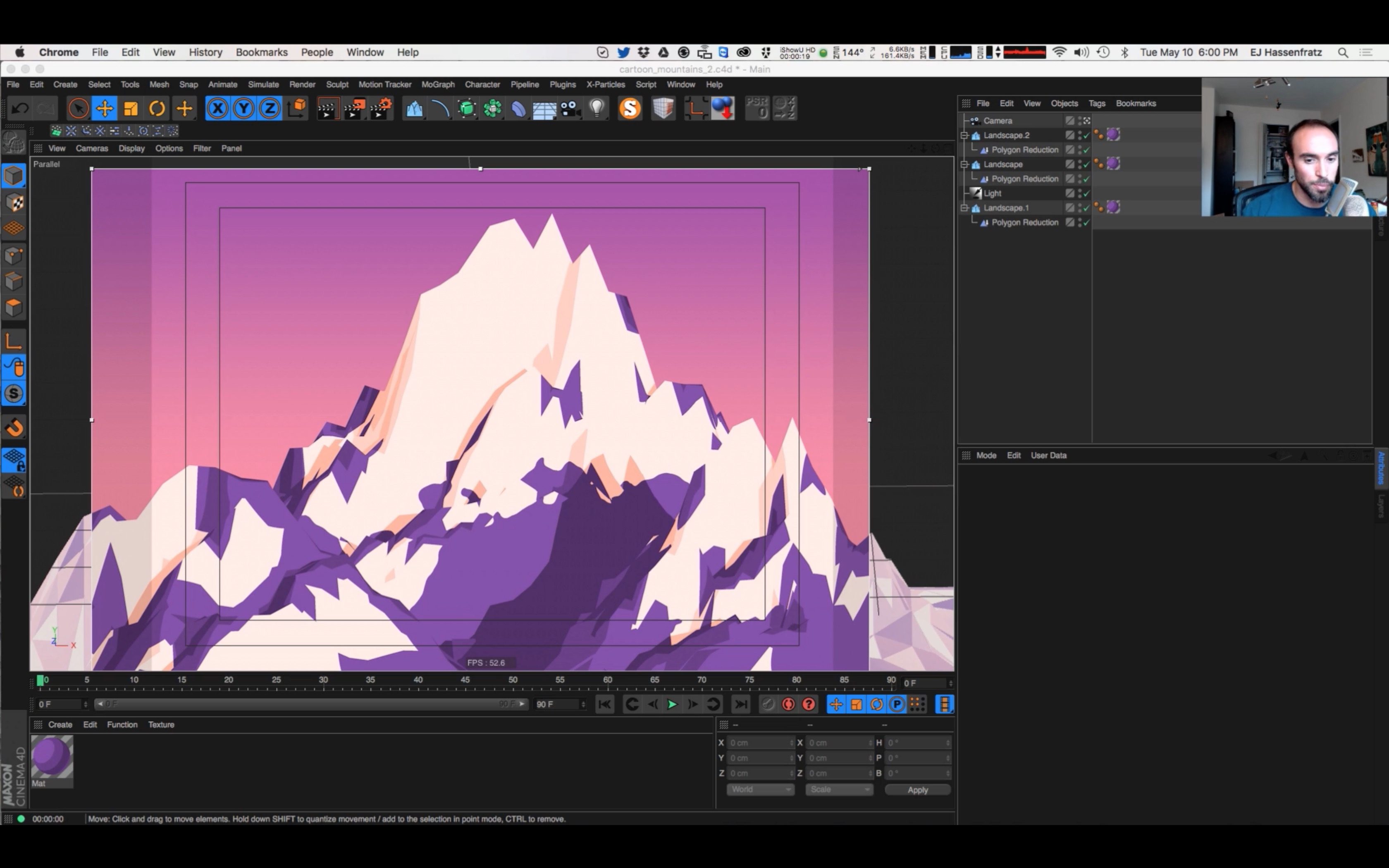
Task: Open Chrome Bookmarks menu in macOS bar
Action: tap(262, 52)
